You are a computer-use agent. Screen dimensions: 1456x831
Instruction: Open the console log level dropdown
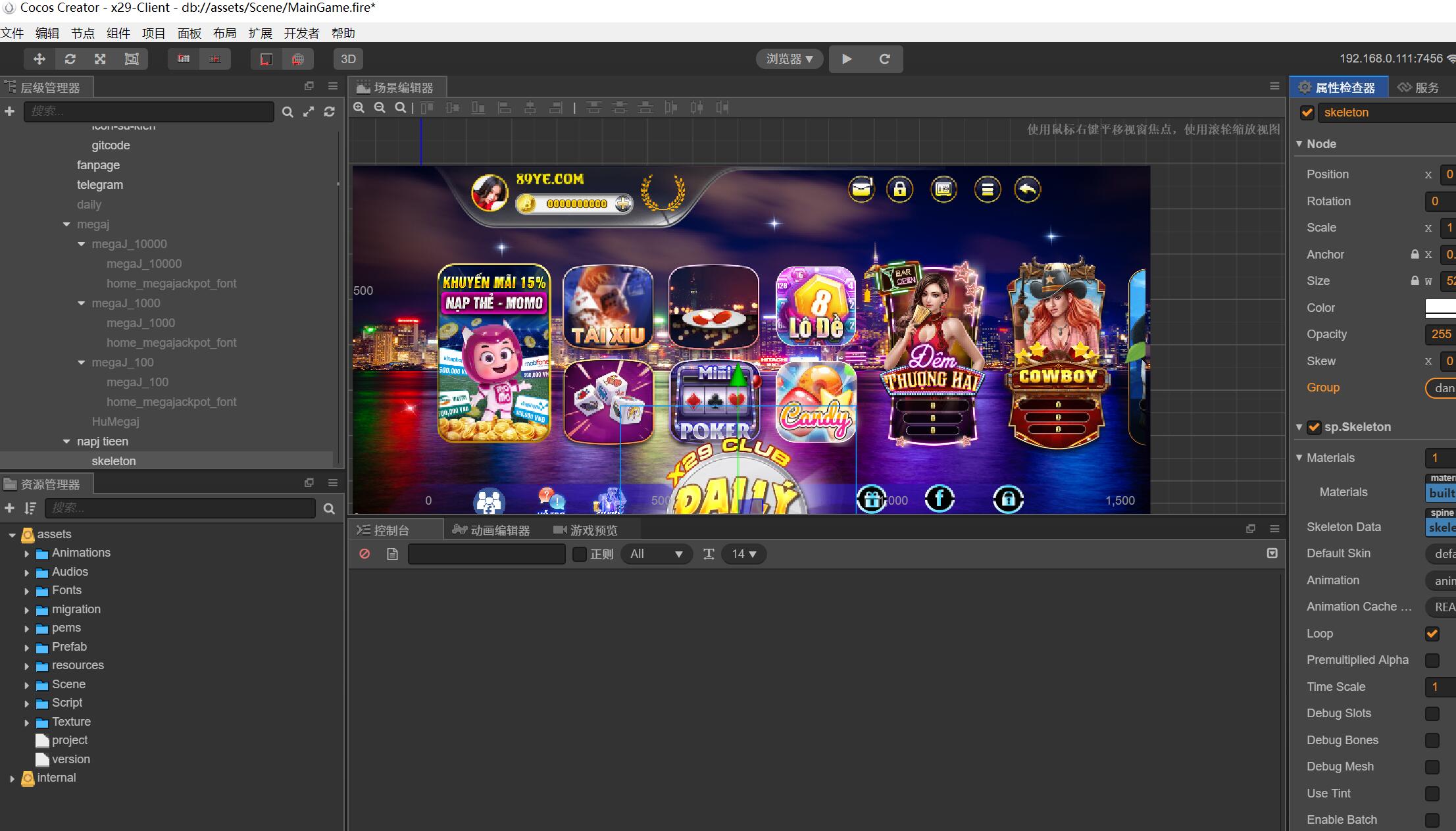(656, 554)
